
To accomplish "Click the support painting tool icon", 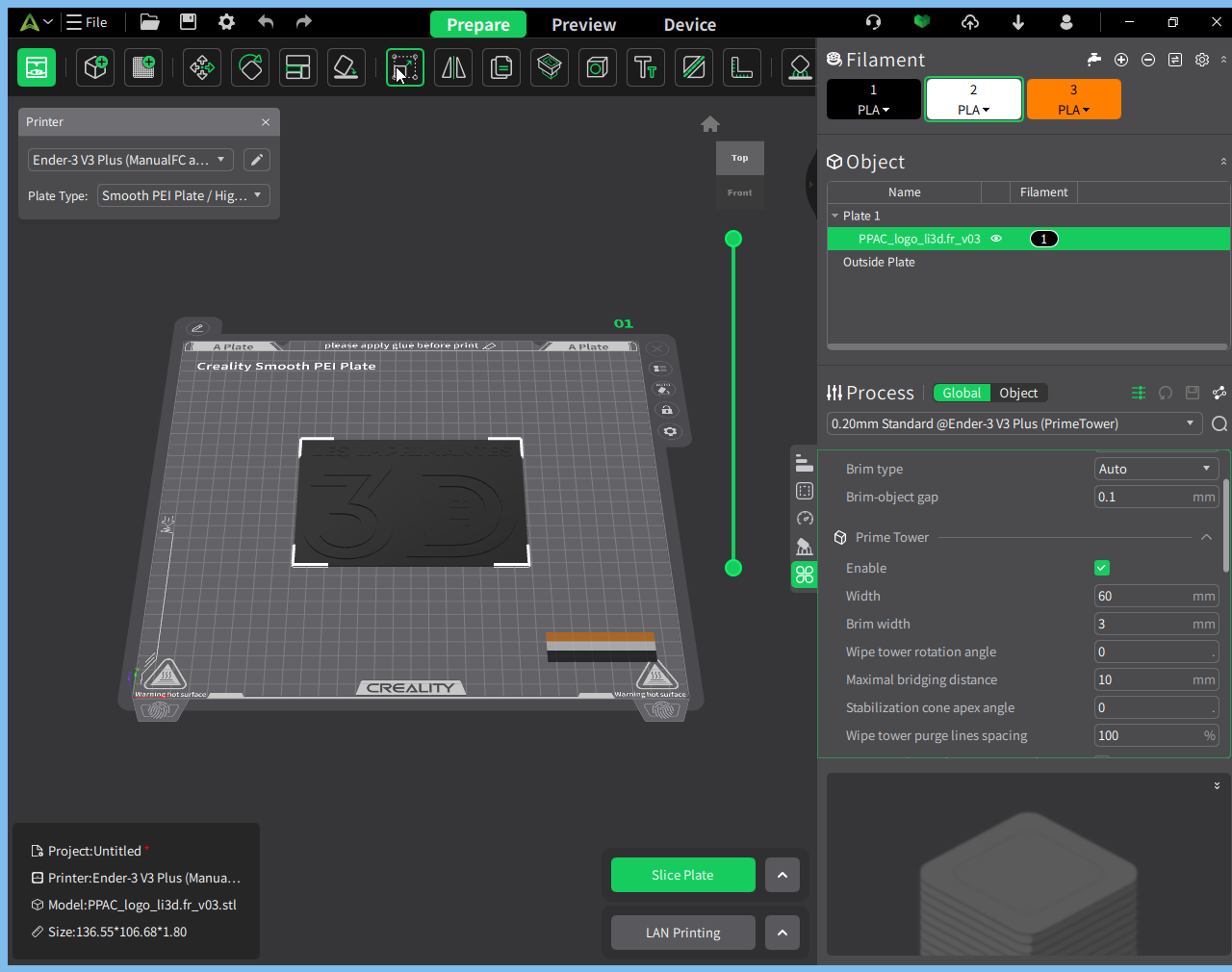I will pos(799,67).
